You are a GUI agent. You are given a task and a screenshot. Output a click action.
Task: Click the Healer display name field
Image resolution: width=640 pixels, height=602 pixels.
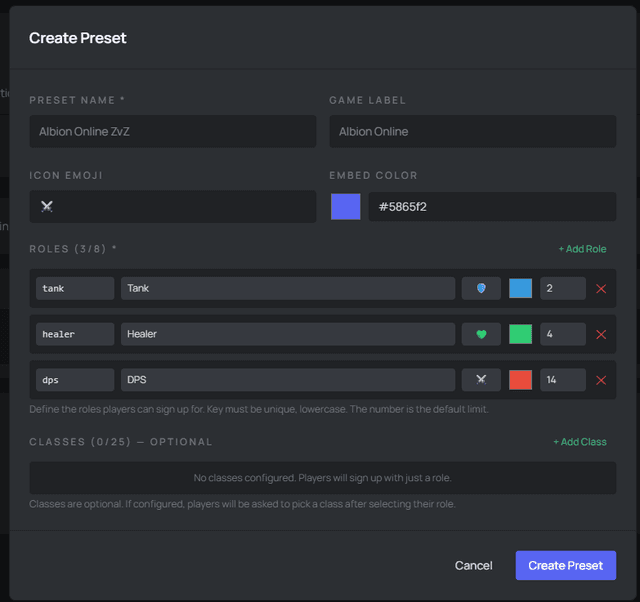[288, 334]
